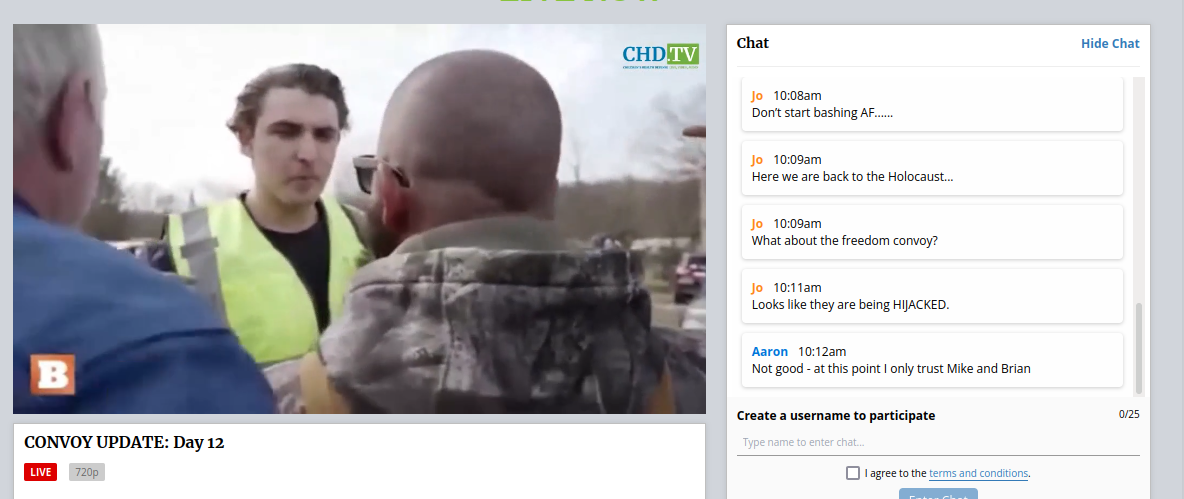Tick the 'I agree to the terms' checkbox

pyautogui.click(x=853, y=473)
